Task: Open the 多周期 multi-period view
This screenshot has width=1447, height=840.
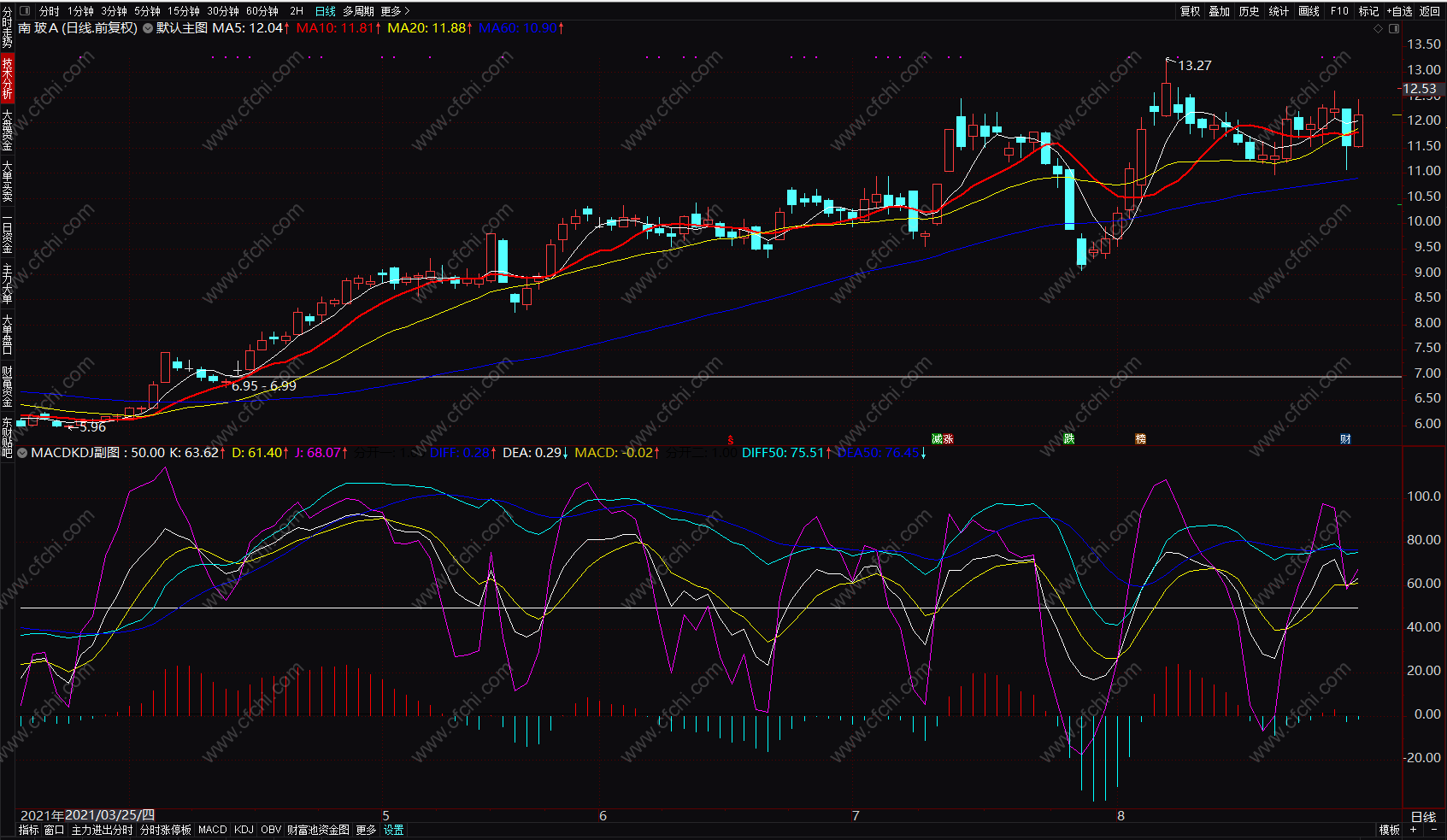Action: coord(359,11)
